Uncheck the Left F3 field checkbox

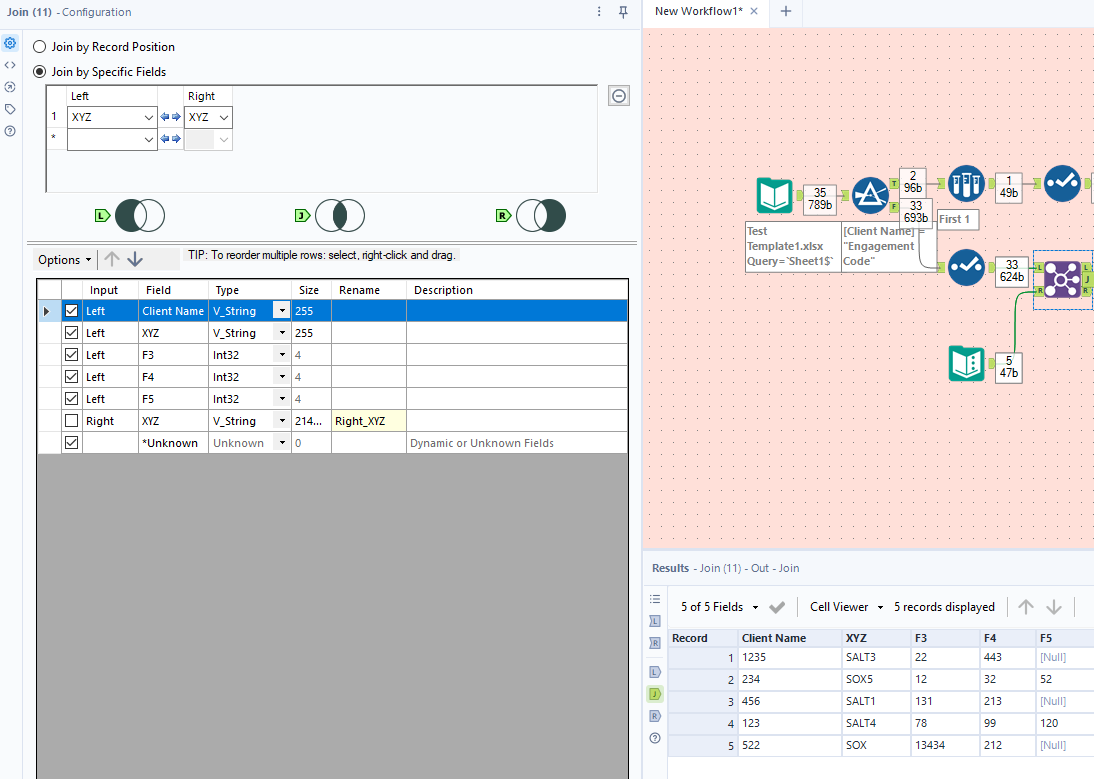tap(71, 355)
